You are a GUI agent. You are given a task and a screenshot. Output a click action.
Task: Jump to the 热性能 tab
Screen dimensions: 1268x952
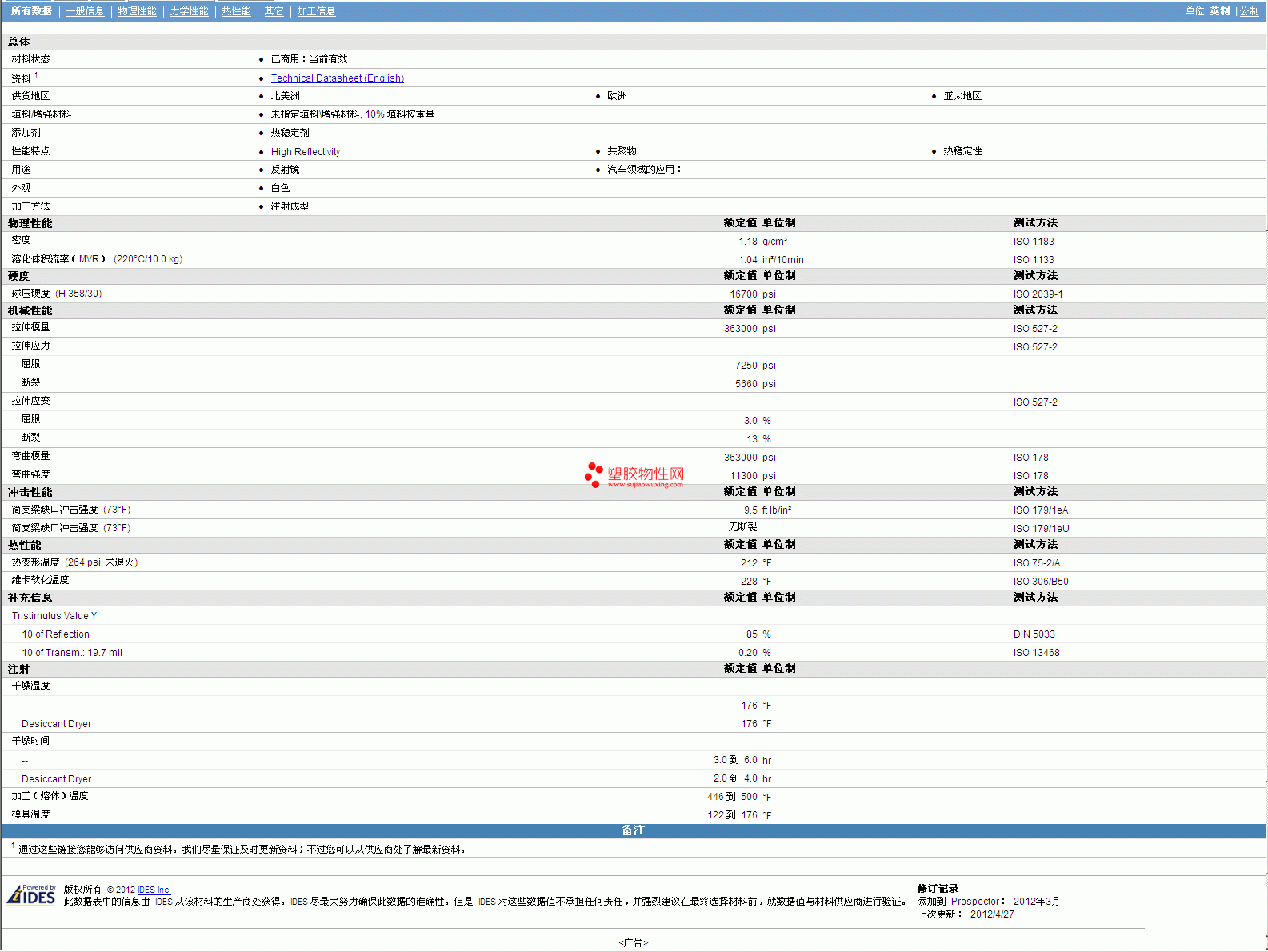click(x=236, y=11)
